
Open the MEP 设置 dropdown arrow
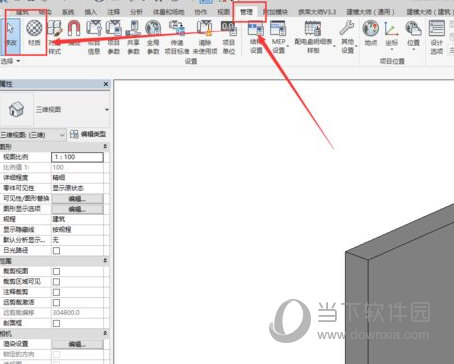288,46
